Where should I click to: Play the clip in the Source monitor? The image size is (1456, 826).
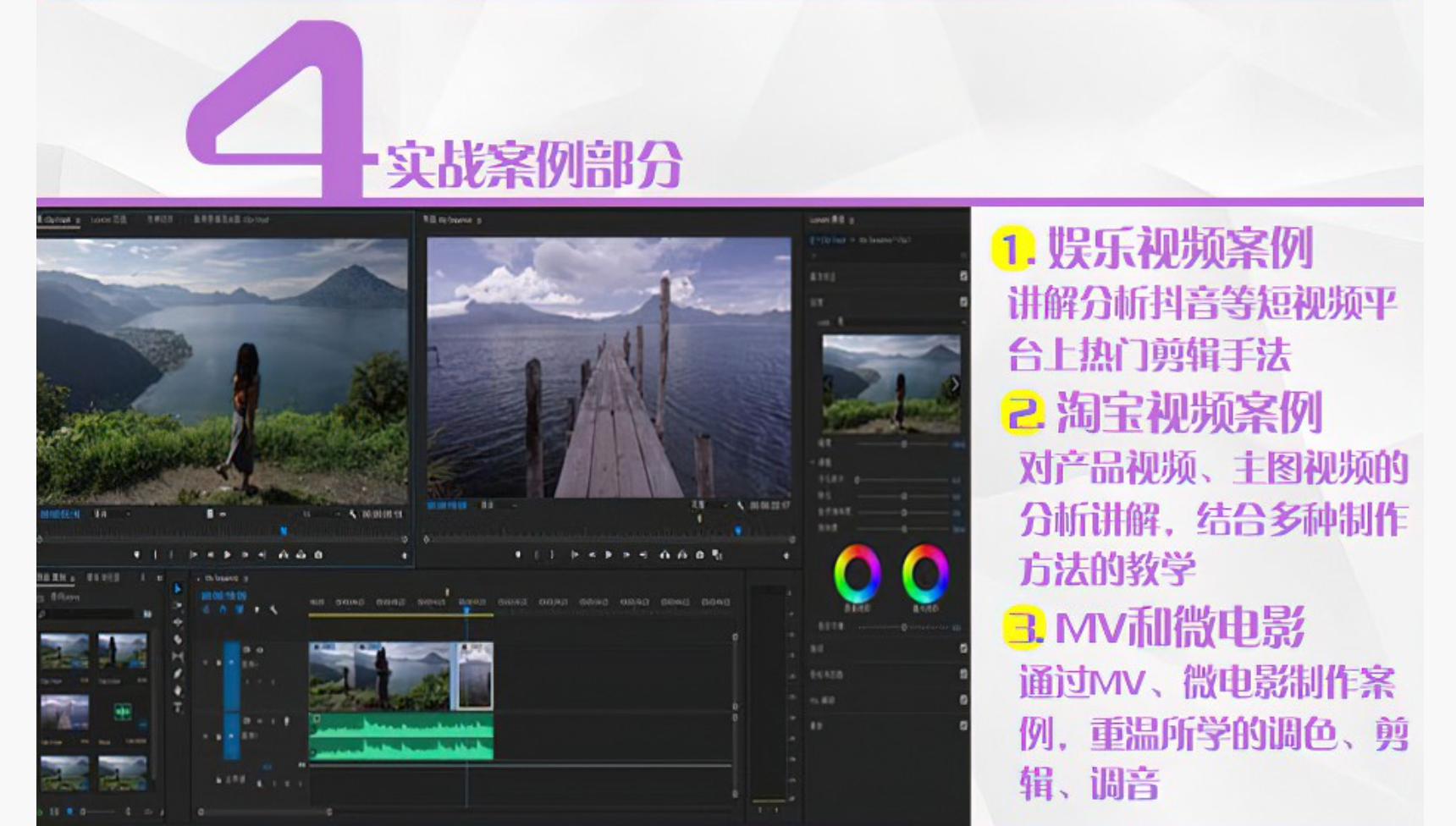227,555
